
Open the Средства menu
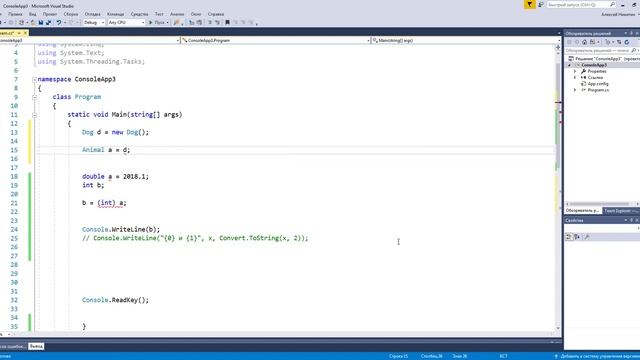139,14
